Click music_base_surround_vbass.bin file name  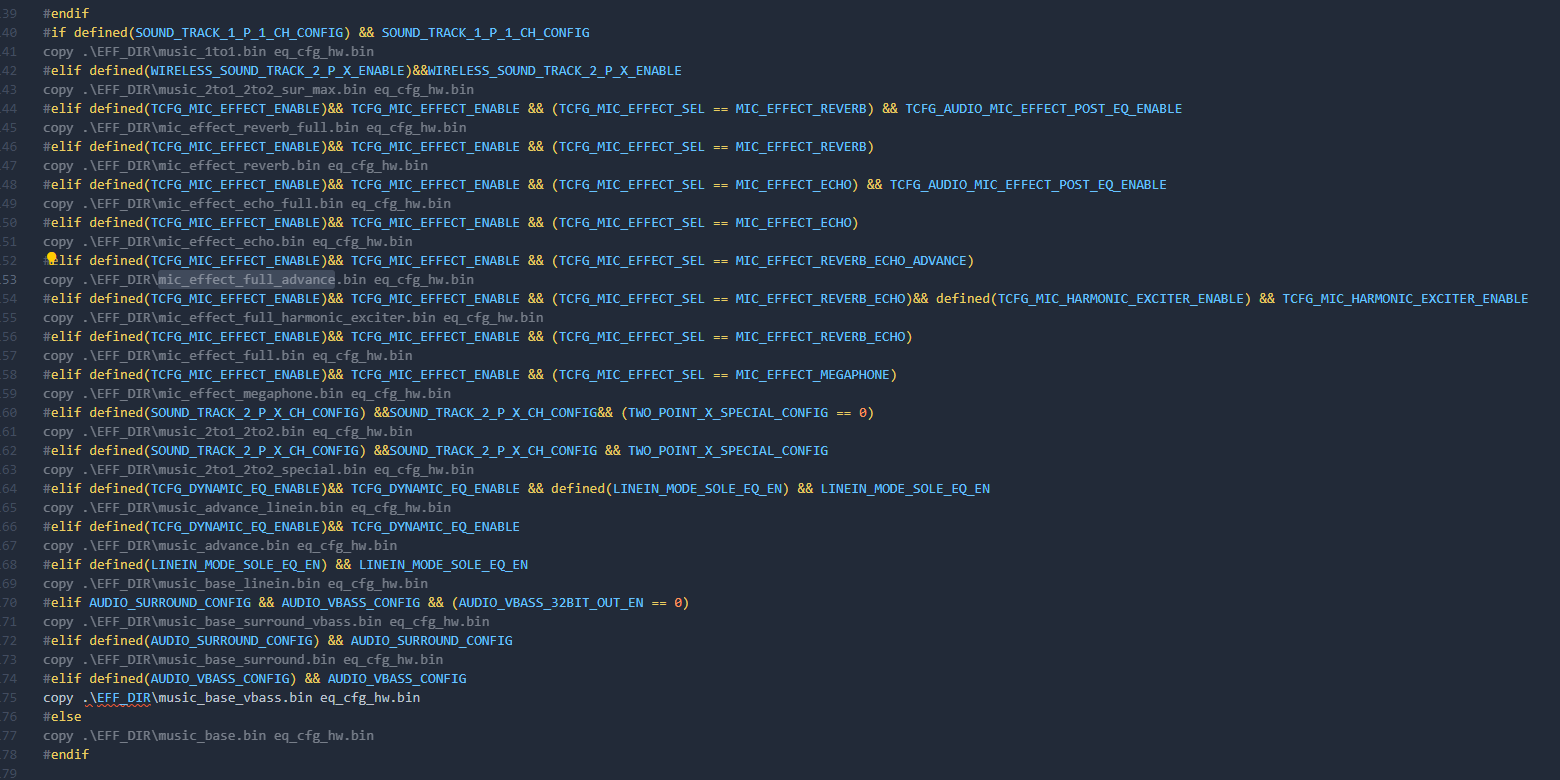(269, 621)
